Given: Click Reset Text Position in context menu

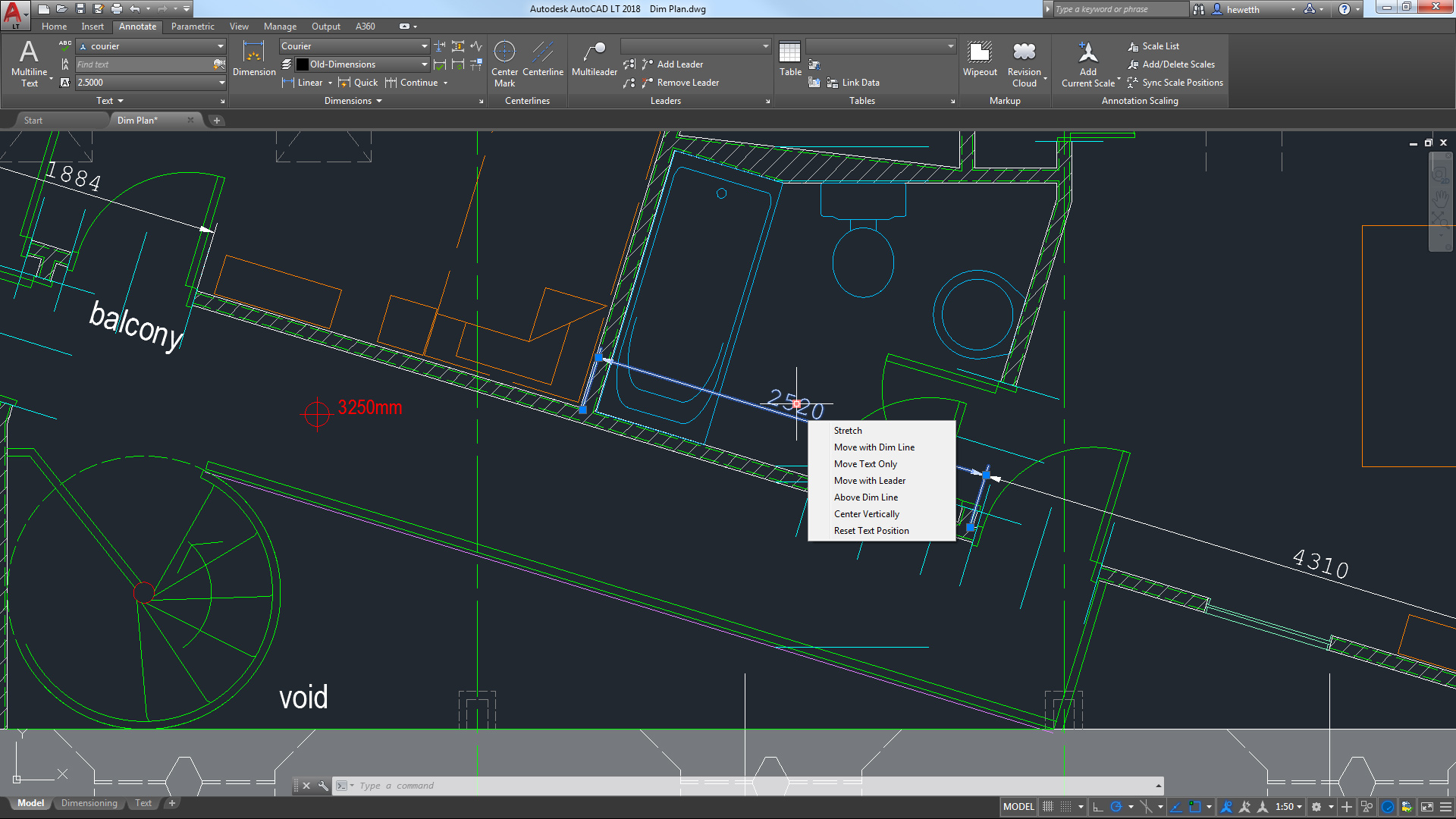Looking at the screenshot, I should (x=871, y=530).
